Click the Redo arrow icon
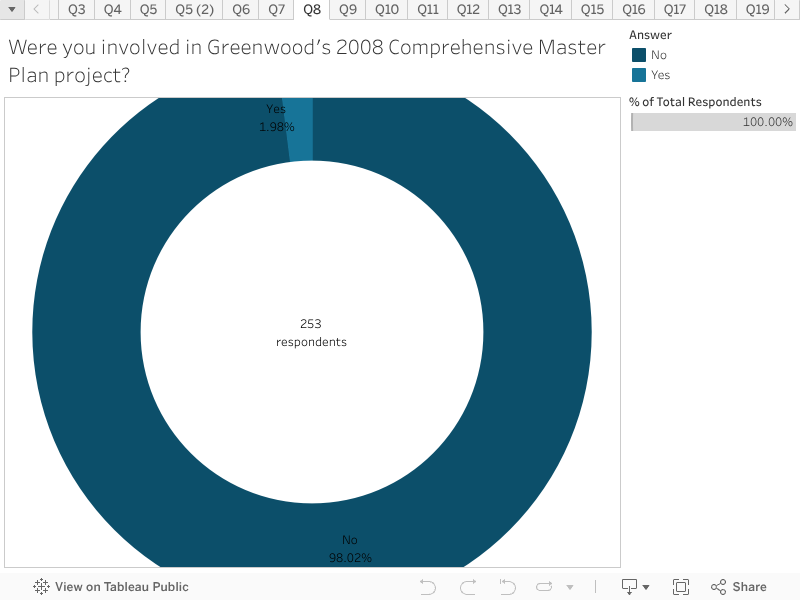 (x=468, y=587)
